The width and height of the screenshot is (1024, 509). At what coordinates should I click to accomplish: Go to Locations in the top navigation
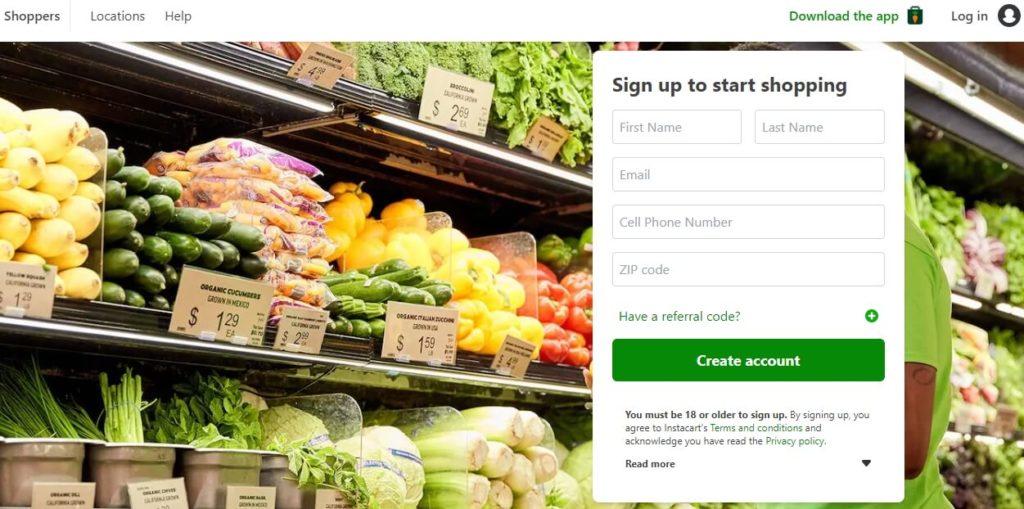tap(118, 16)
